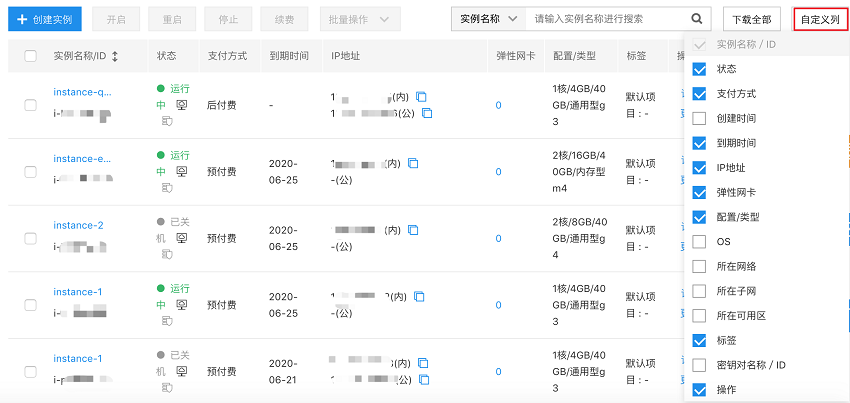This screenshot has height=403, width=850.
Task: Enable the 创建时间 column checkbox
Action: tap(699, 119)
